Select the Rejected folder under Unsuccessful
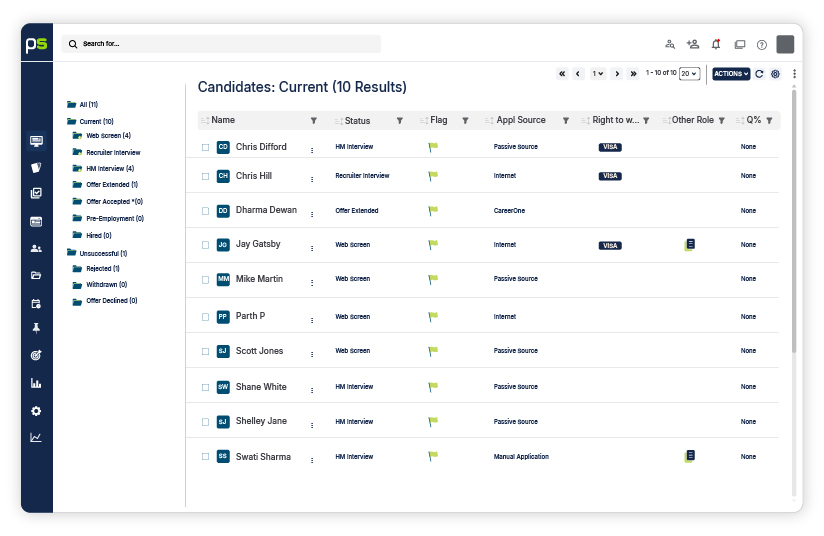Viewport: 824px width, 536px height. pyautogui.click(x=102, y=269)
